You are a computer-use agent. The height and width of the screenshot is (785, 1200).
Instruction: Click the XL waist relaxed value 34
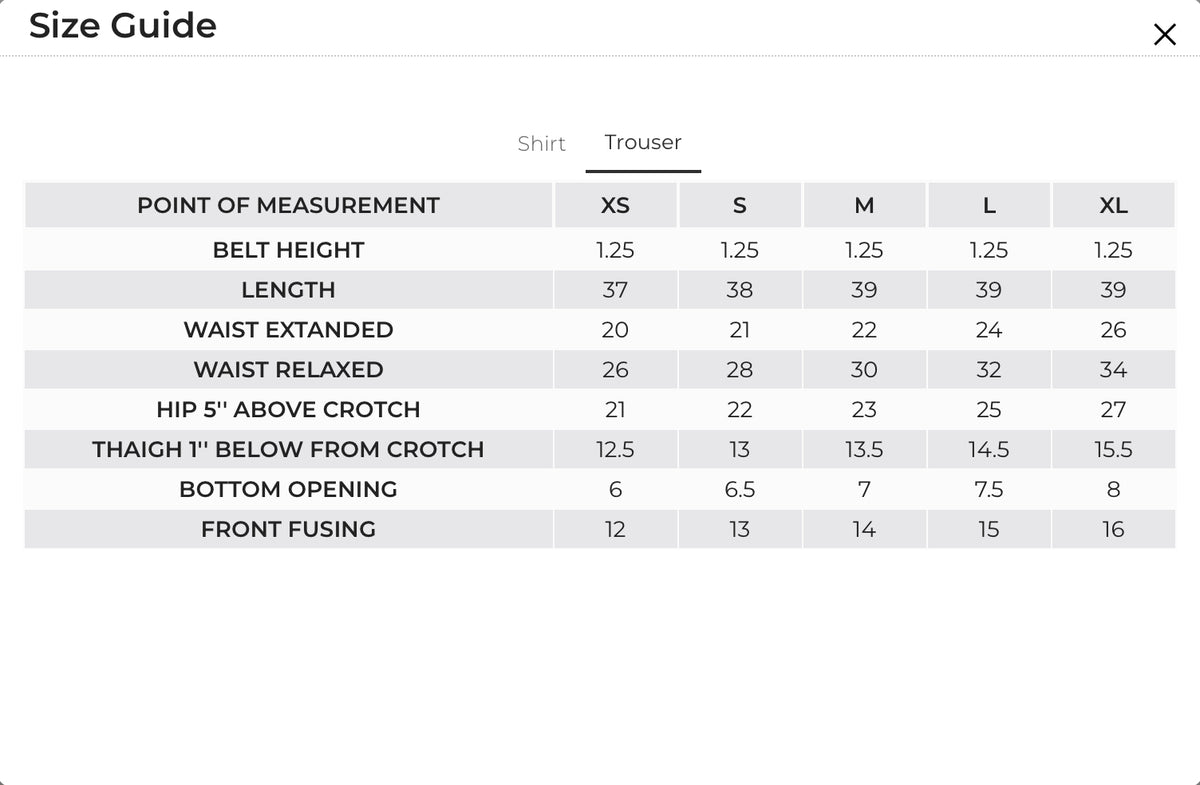click(1113, 370)
